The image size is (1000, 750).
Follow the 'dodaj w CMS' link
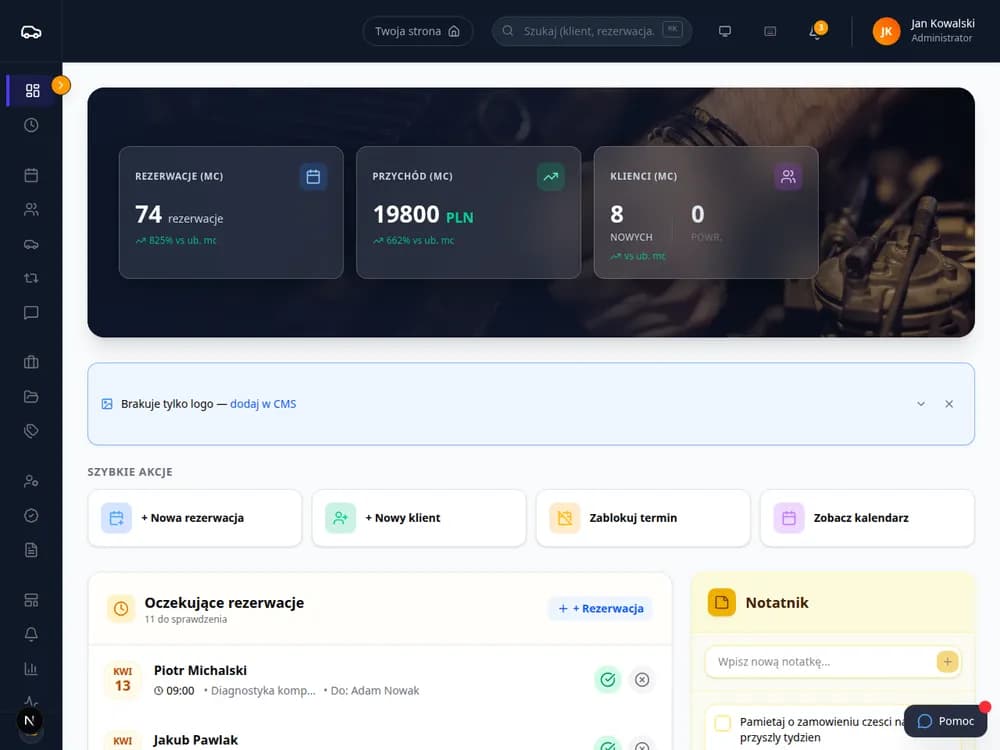point(263,404)
